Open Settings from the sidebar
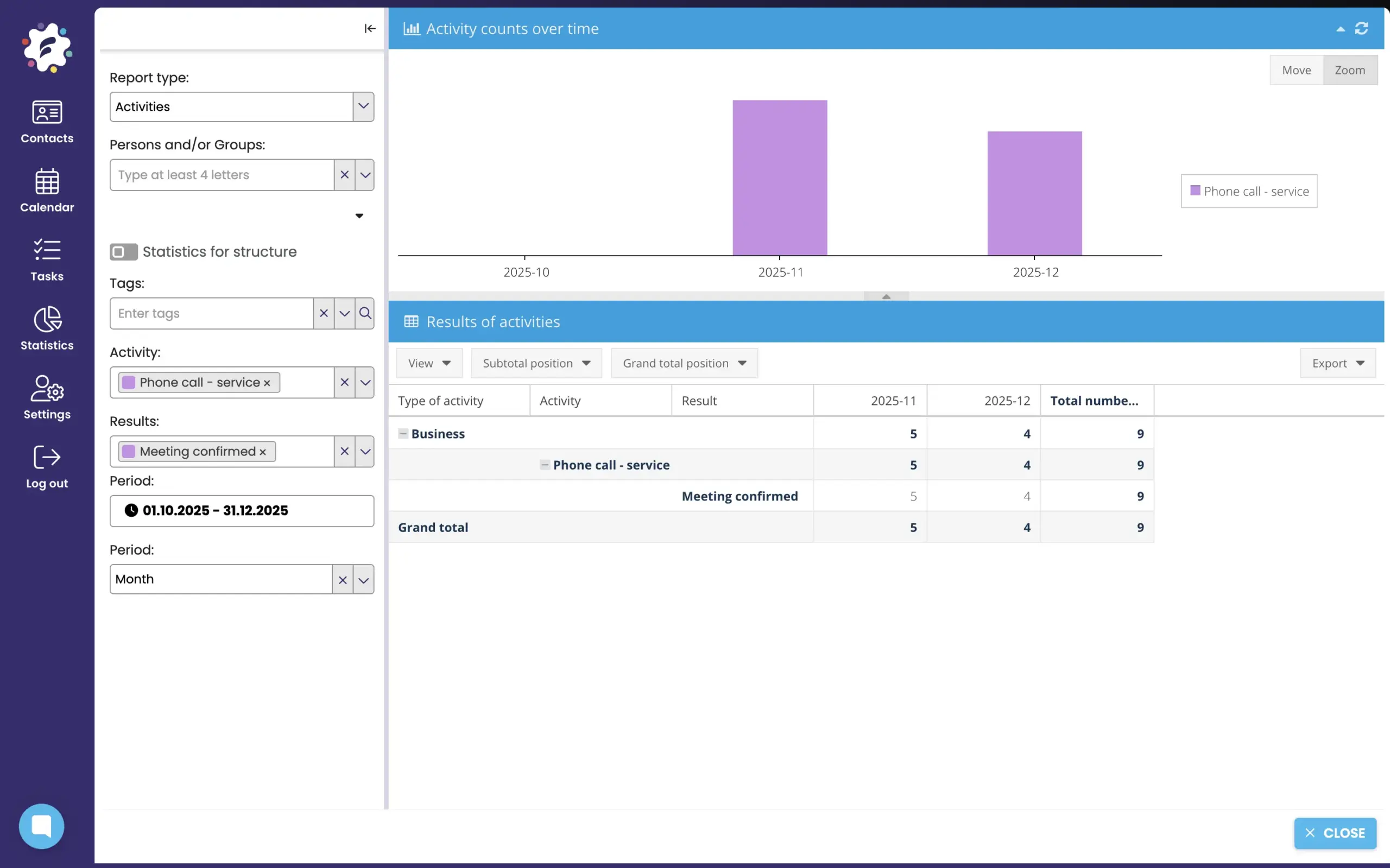The height and width of the screenshot is (868, 1390). coord(47,398)
